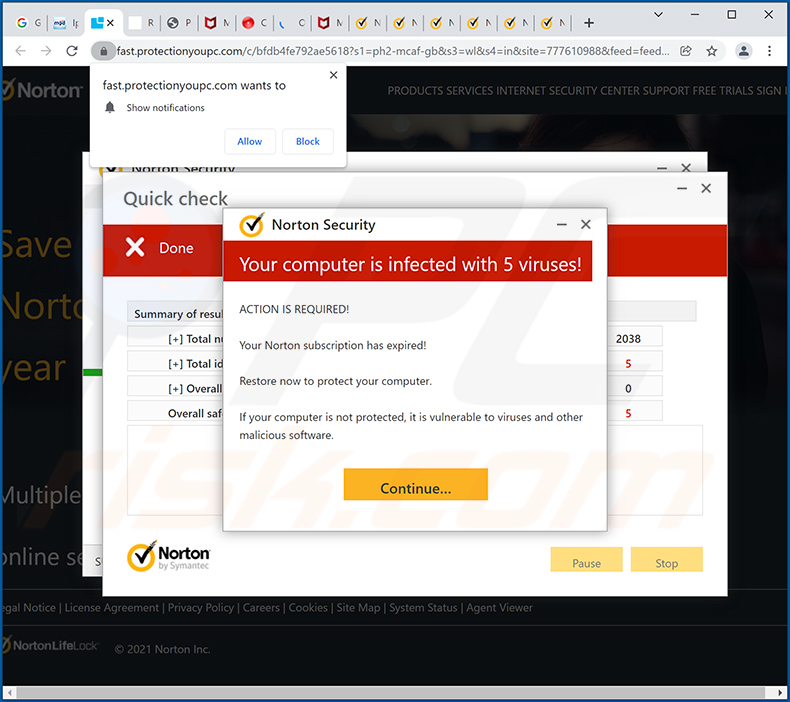Minimize the background Norton Security window
The width and height of the screenshot is (790, 702).
(662, 168)
